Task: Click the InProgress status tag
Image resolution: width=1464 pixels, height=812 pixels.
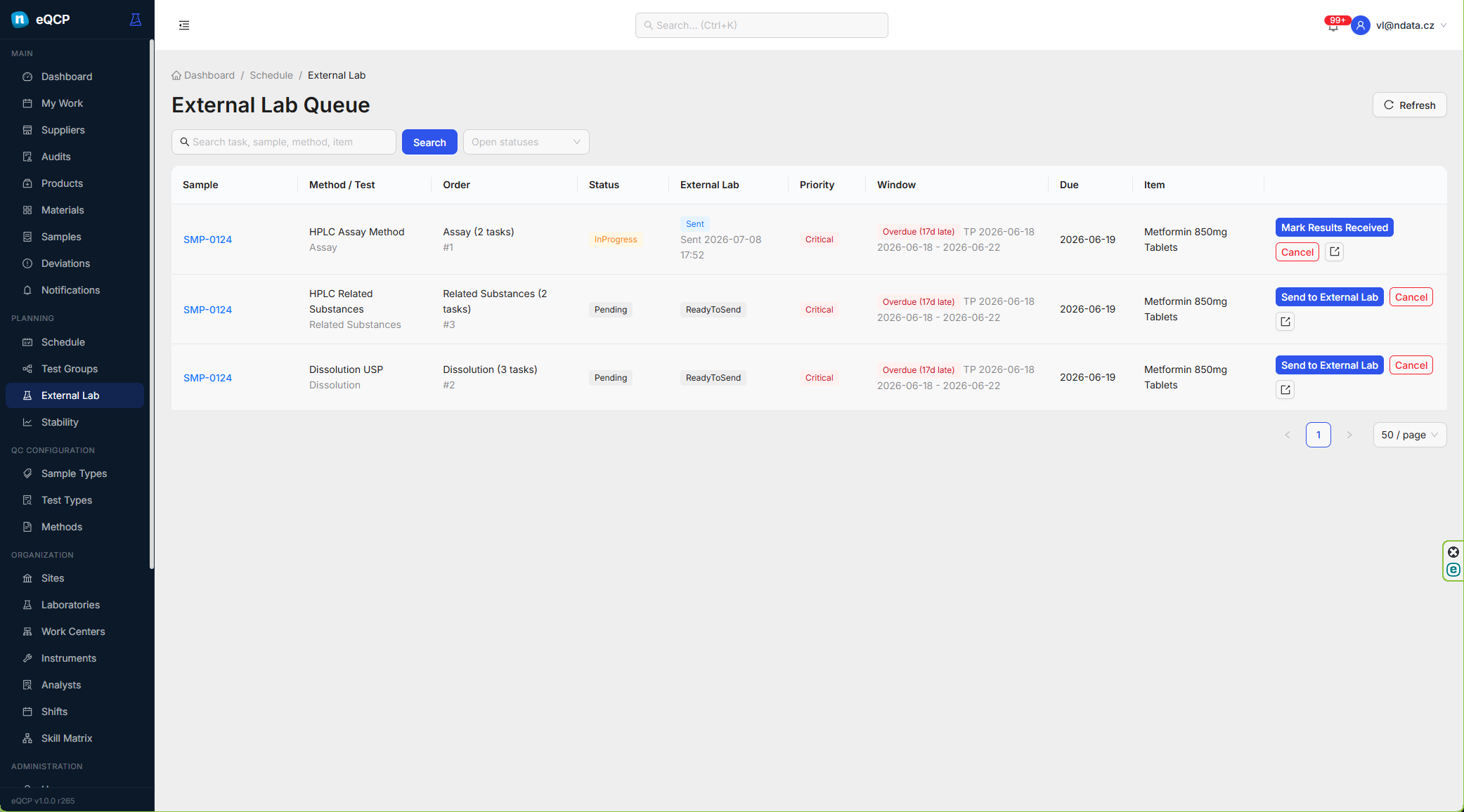Action: coord(615,240)
